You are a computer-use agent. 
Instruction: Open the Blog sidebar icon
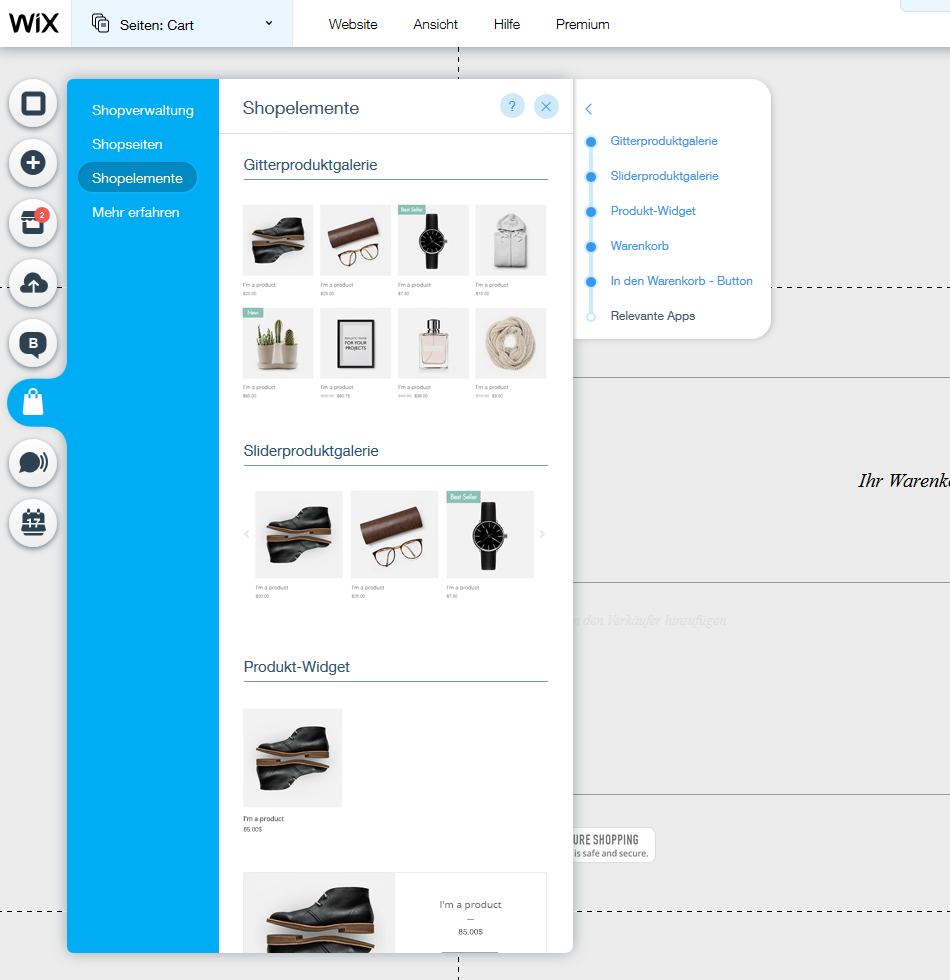(x=33, y=344)
